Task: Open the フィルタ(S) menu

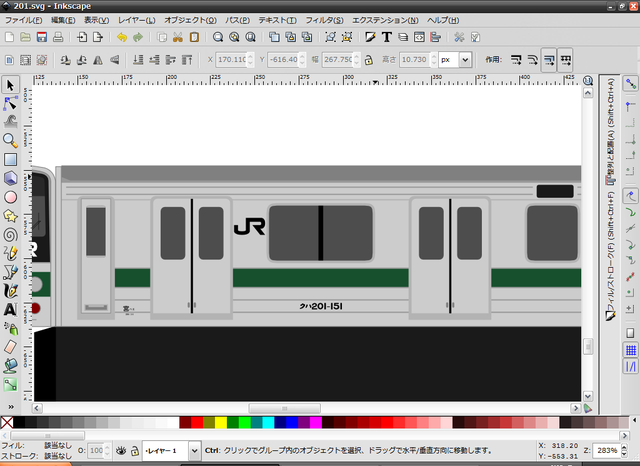Action: pyautogui.click(x=324, y=20)
